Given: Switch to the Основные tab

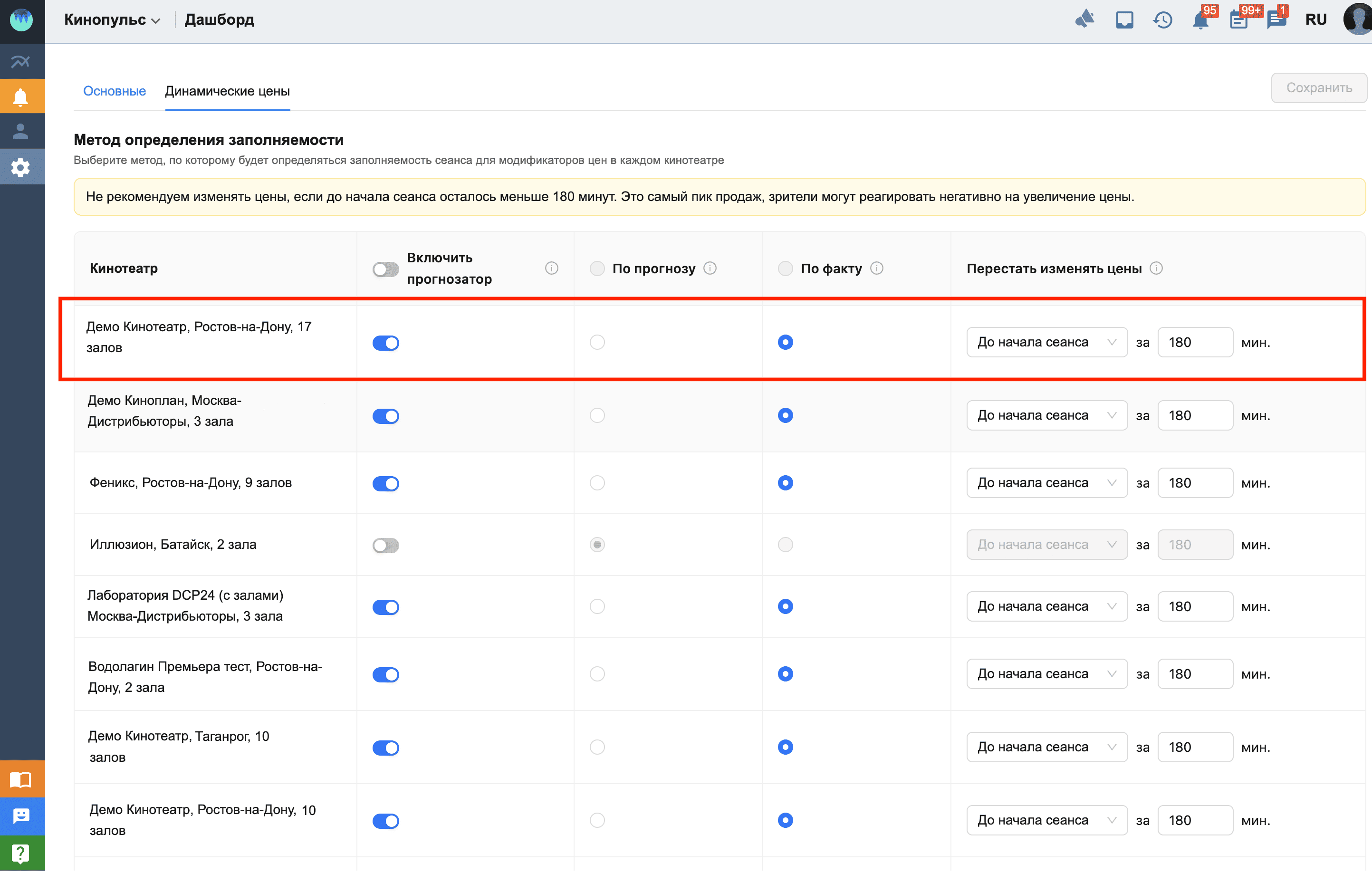Looking at the screenshot, I should (x=115, y=91).
